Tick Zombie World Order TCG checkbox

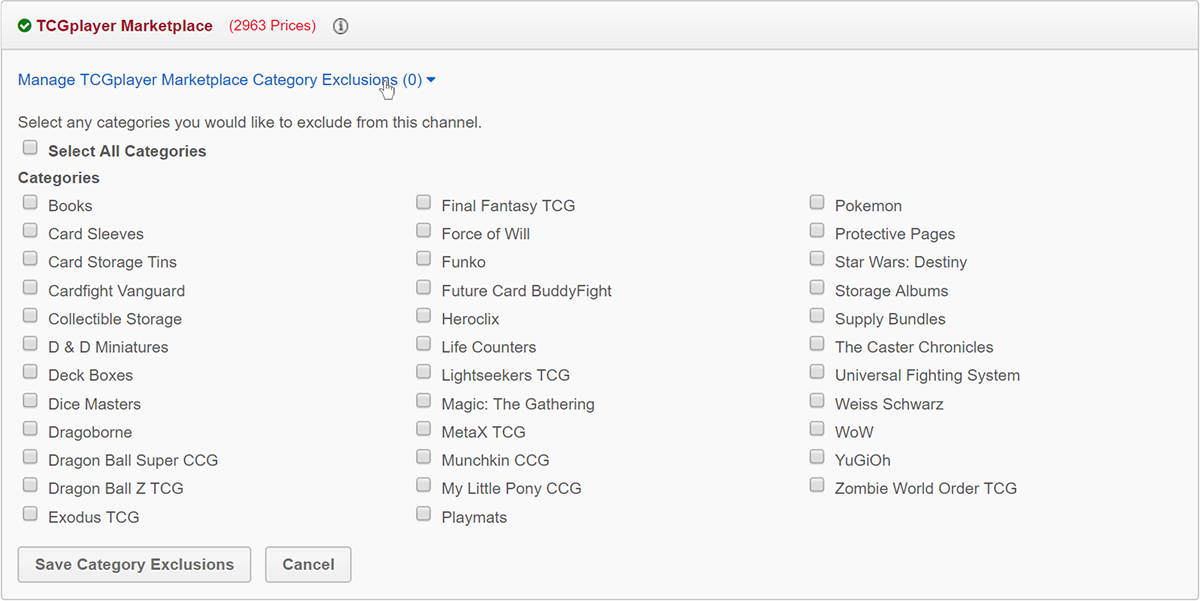point(817,485)
